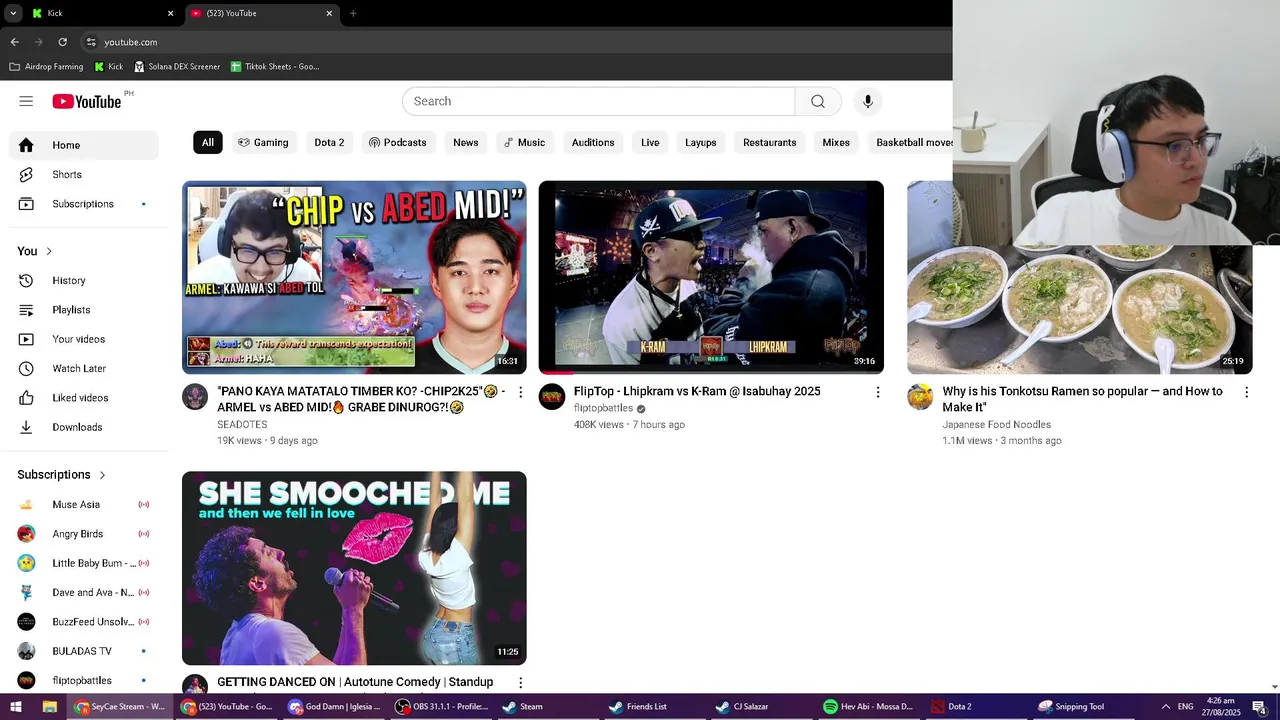1280x720 pixels.
Task: Open BULADAS TV subscription channel
Action: pos(84,651)
